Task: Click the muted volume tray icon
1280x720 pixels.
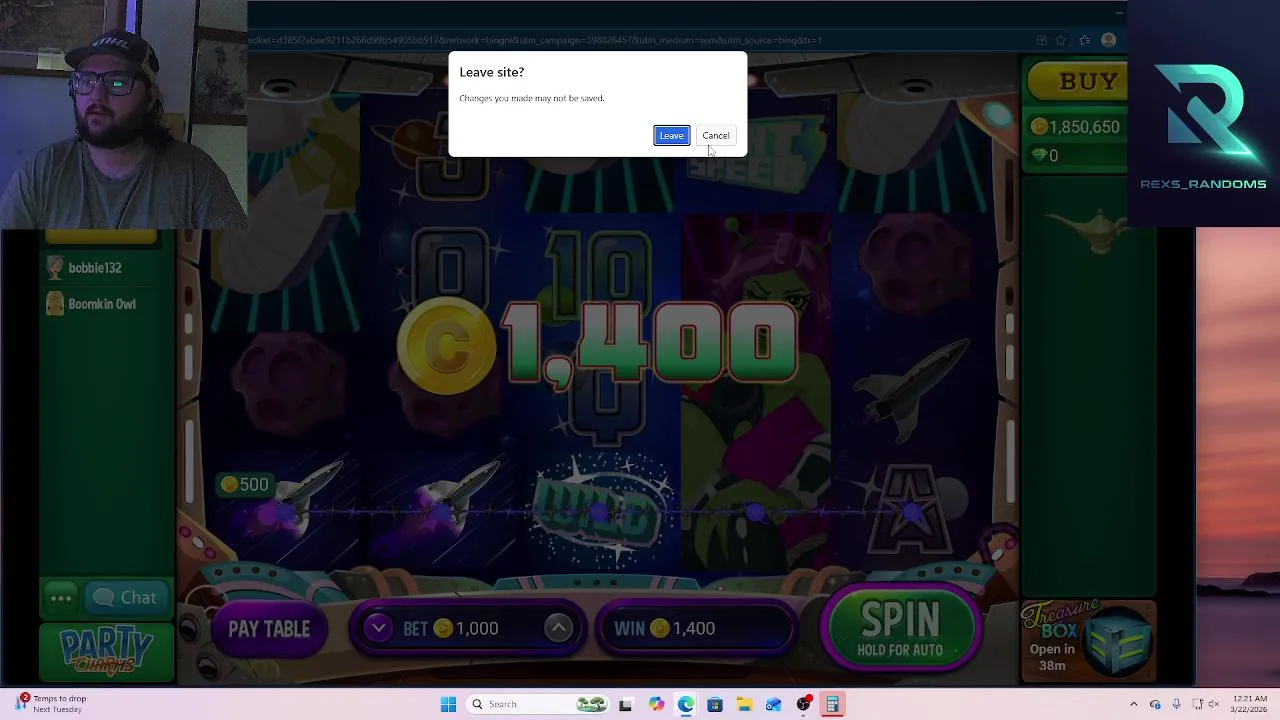Action: point(1214,704)
